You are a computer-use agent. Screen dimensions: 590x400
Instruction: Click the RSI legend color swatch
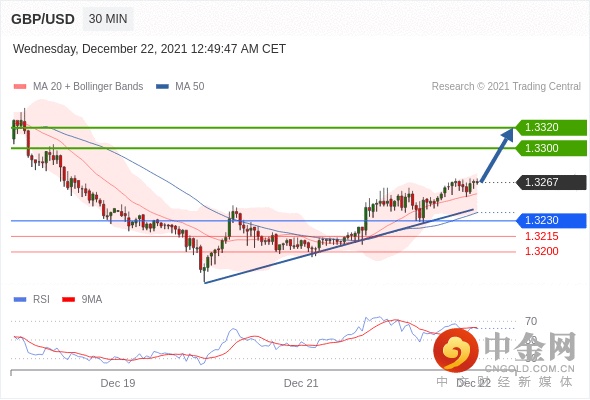coord(20,300)
